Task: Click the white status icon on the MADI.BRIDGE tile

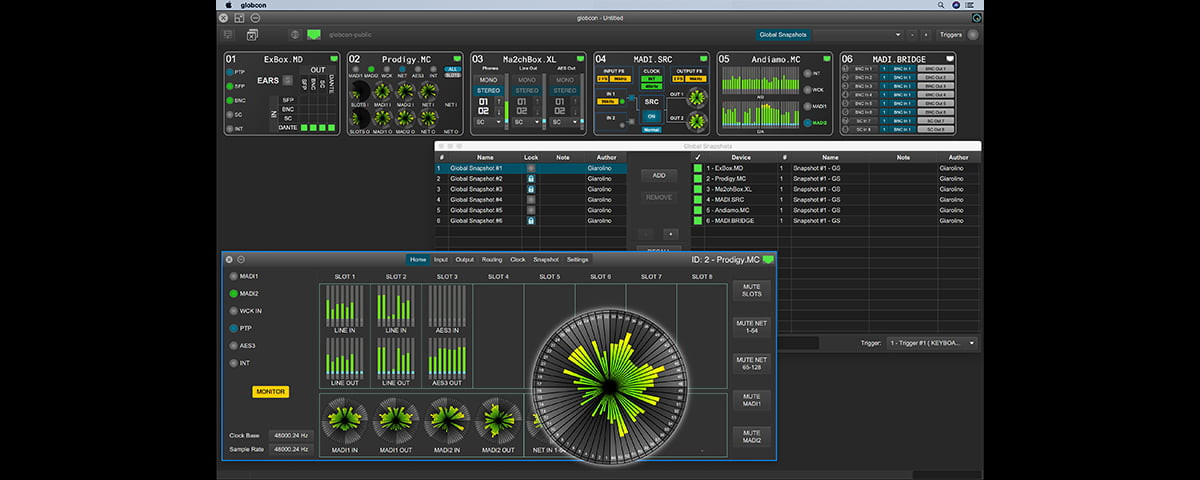Action: pyautogui.click(x=950, y=59)
